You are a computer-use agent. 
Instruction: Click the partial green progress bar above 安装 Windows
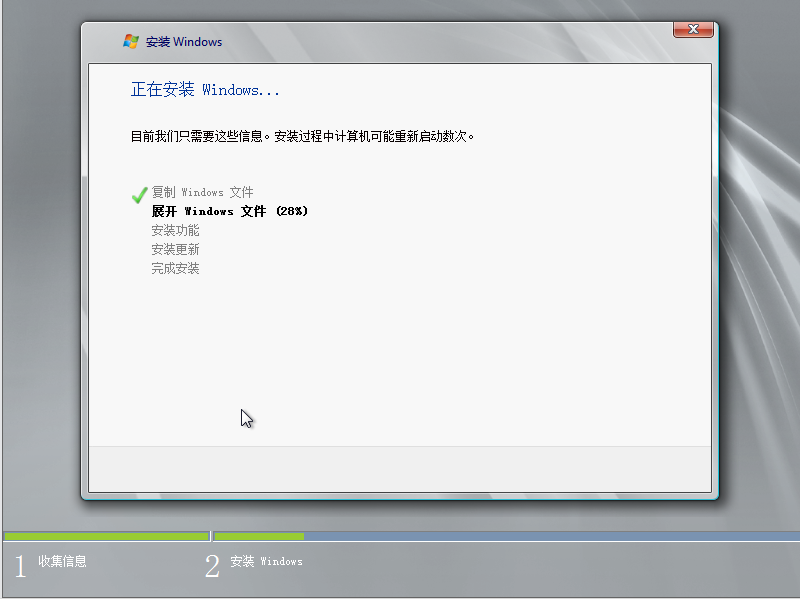click(x=260, y=536)
